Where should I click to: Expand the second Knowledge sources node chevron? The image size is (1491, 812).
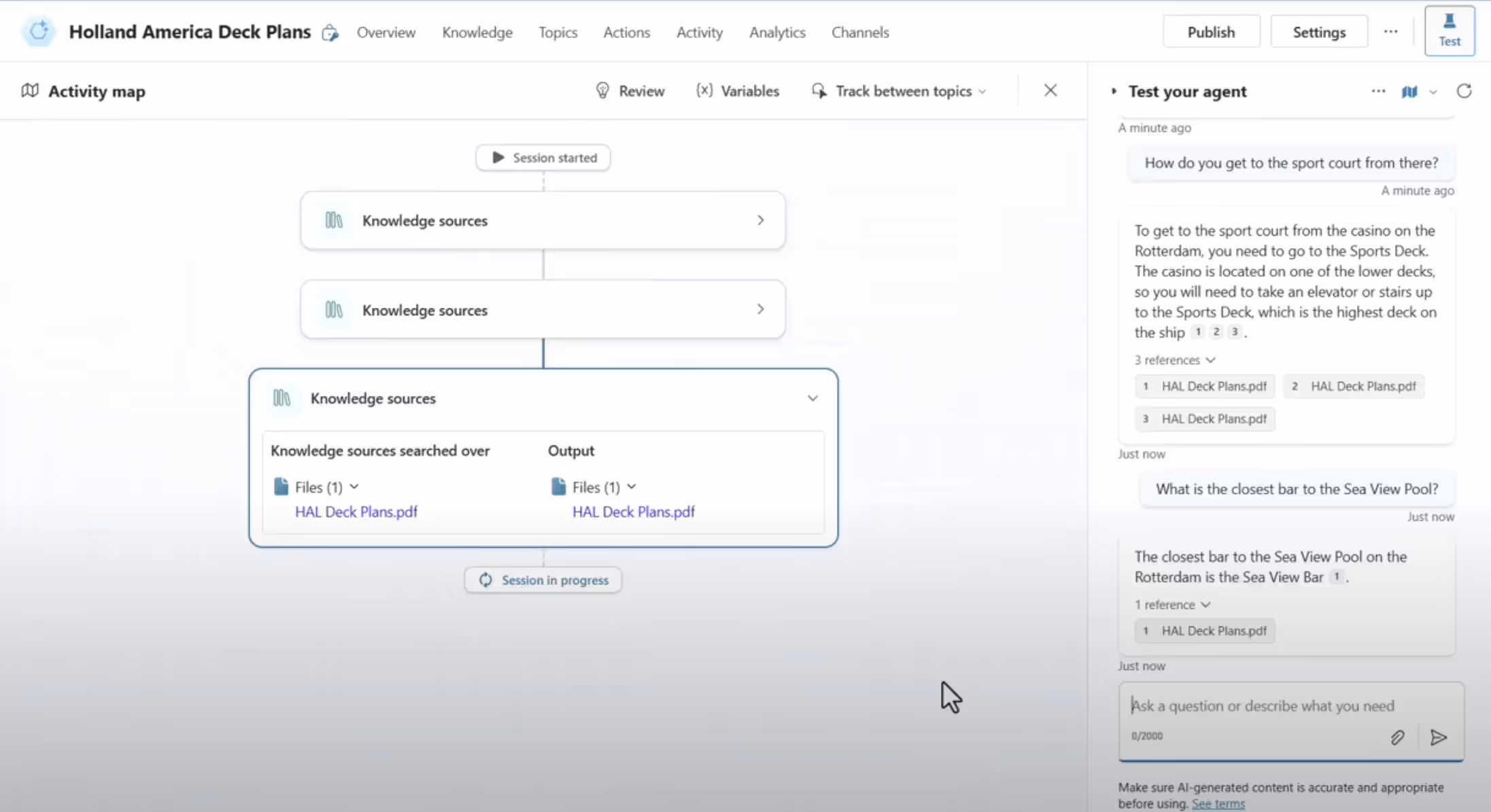point(761,309)
